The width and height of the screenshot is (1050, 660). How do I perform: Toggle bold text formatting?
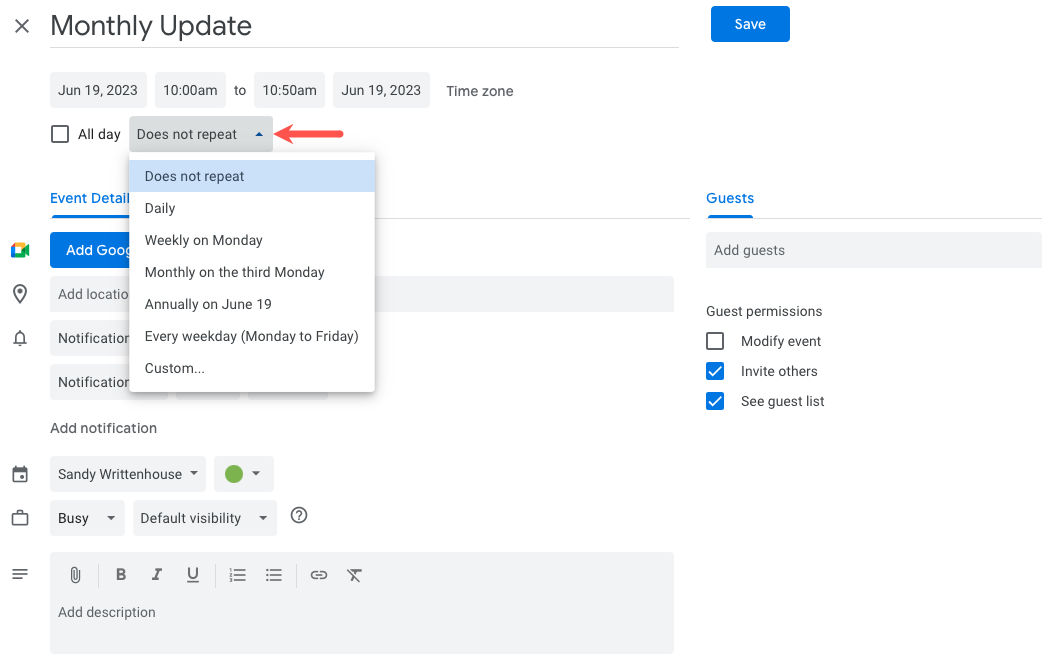point(121,574)
